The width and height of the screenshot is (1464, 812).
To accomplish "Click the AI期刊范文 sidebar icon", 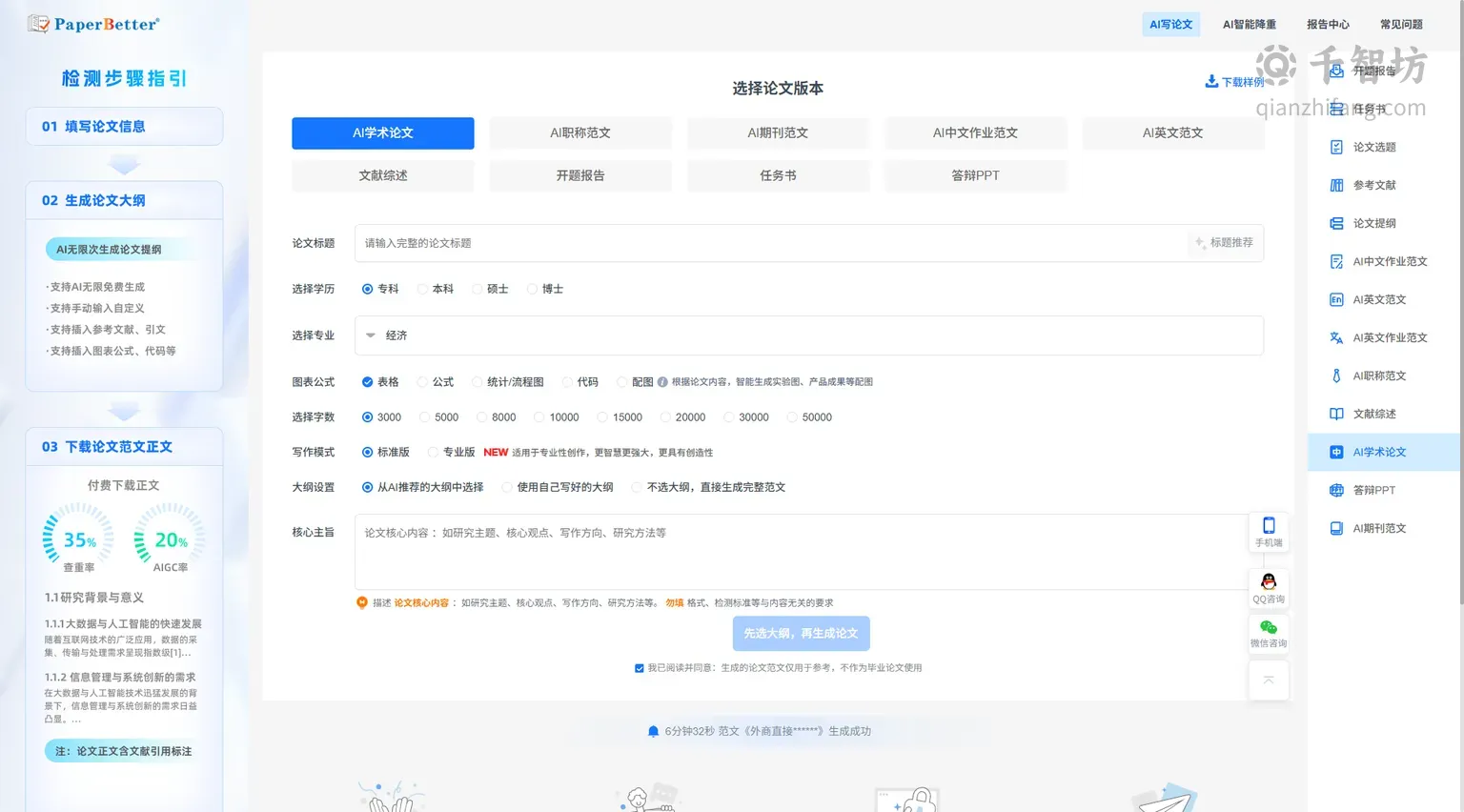I will tap(1336, 528).
